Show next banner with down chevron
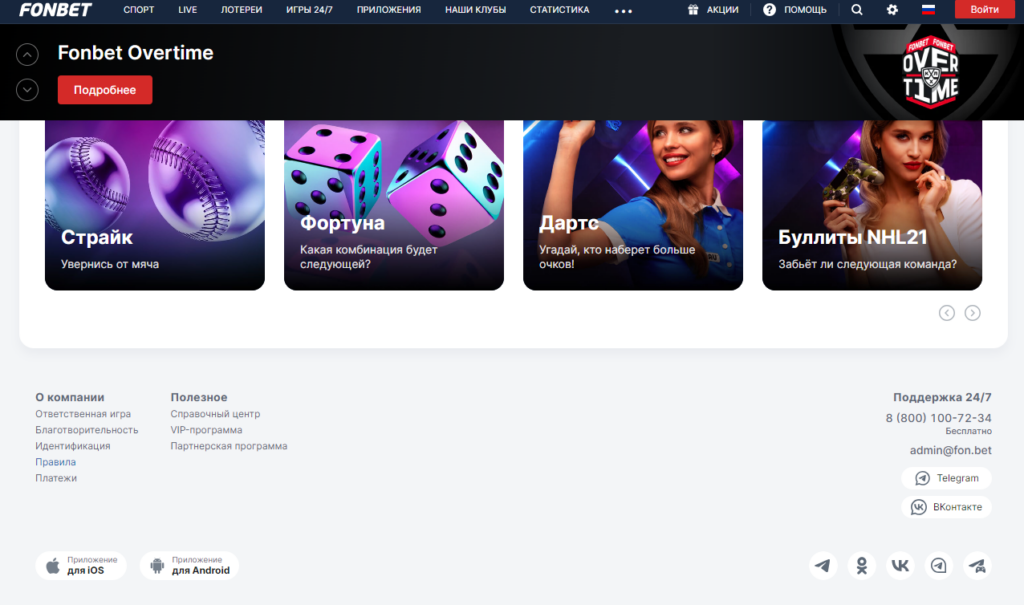 click(27, 90)
